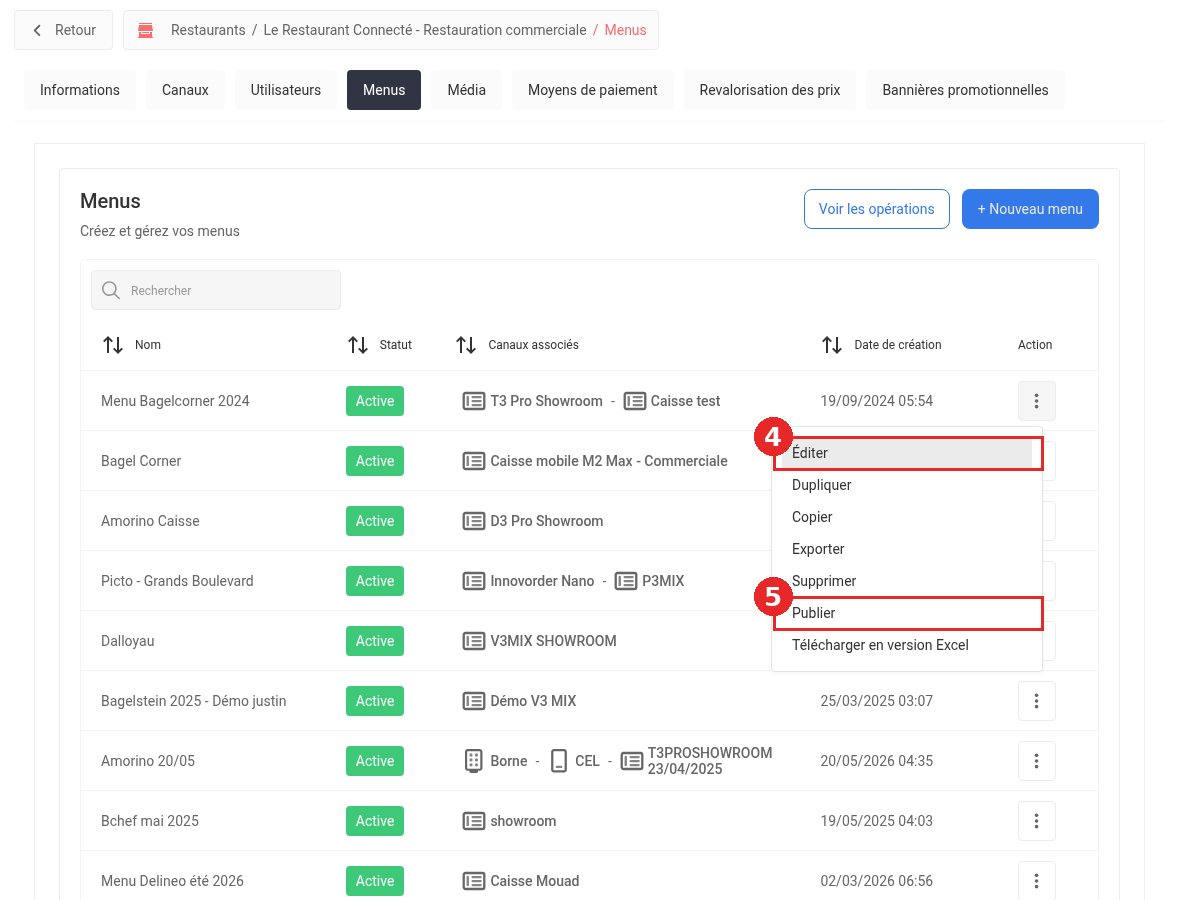Click the CEL mobile channel icon
The image size is (1180, 900).
click(x=558, y=761)
